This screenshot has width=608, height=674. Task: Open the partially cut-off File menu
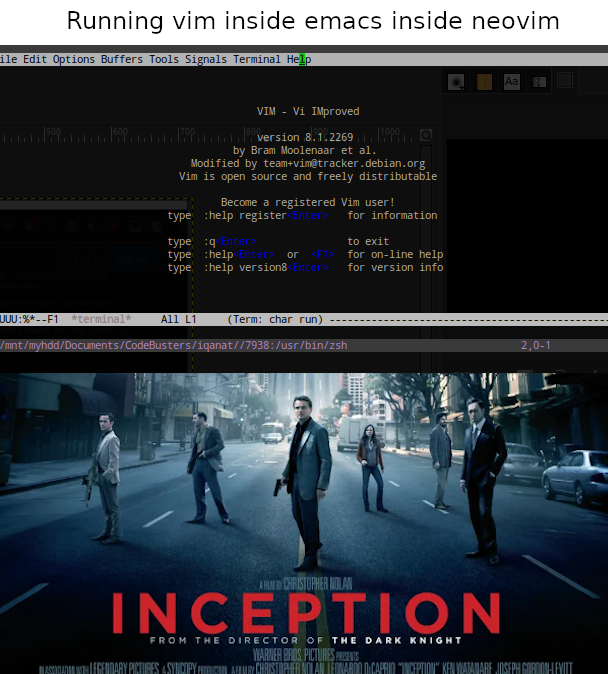click(9, 59)
